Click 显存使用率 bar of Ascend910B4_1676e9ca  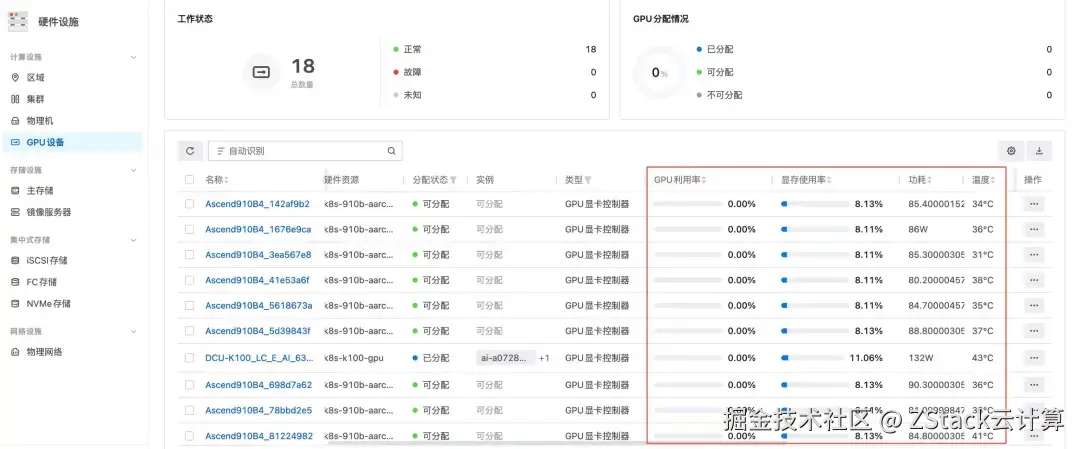tap(815, 229)
